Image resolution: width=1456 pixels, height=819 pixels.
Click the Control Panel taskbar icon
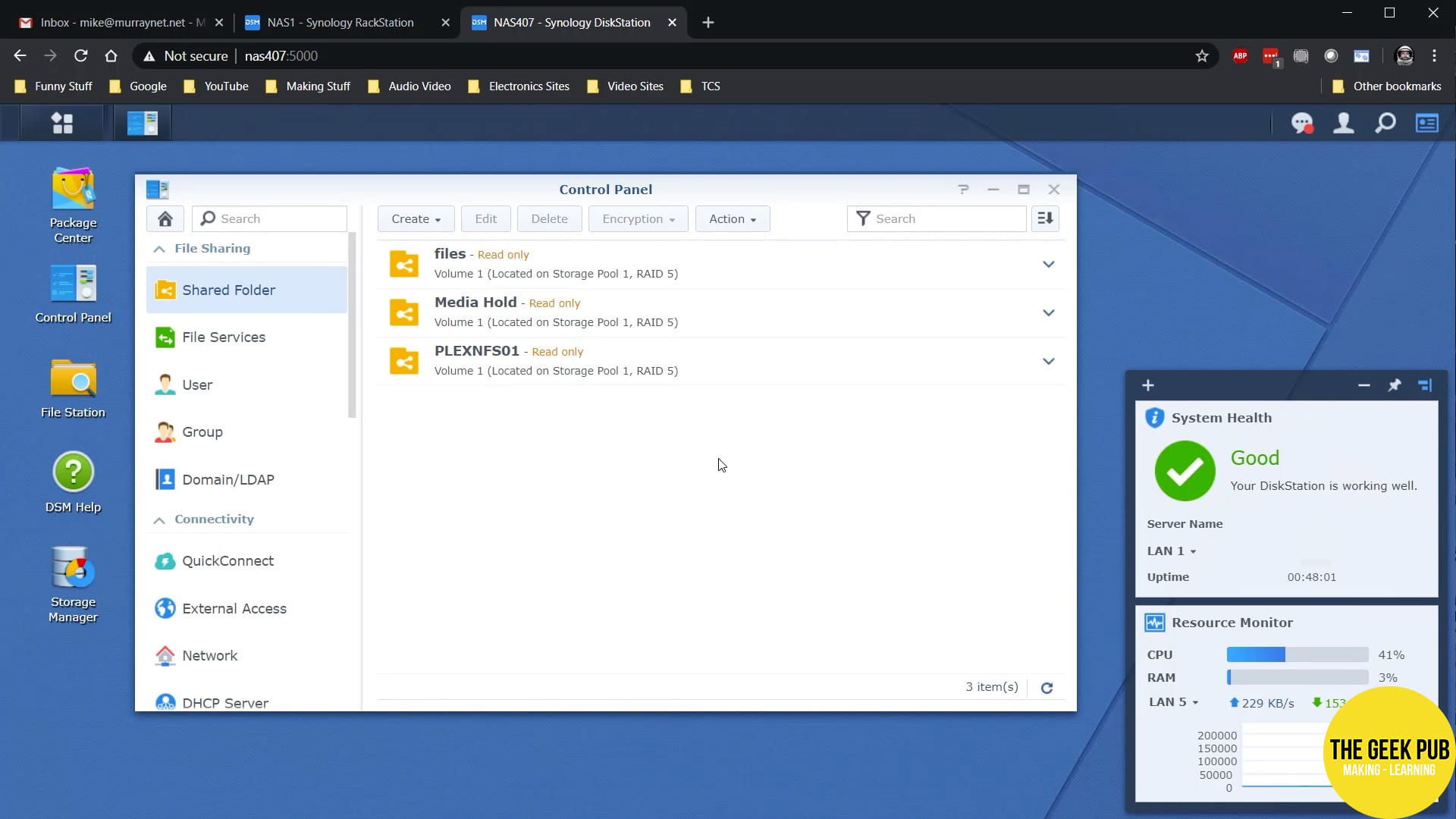tap(143, 123)
